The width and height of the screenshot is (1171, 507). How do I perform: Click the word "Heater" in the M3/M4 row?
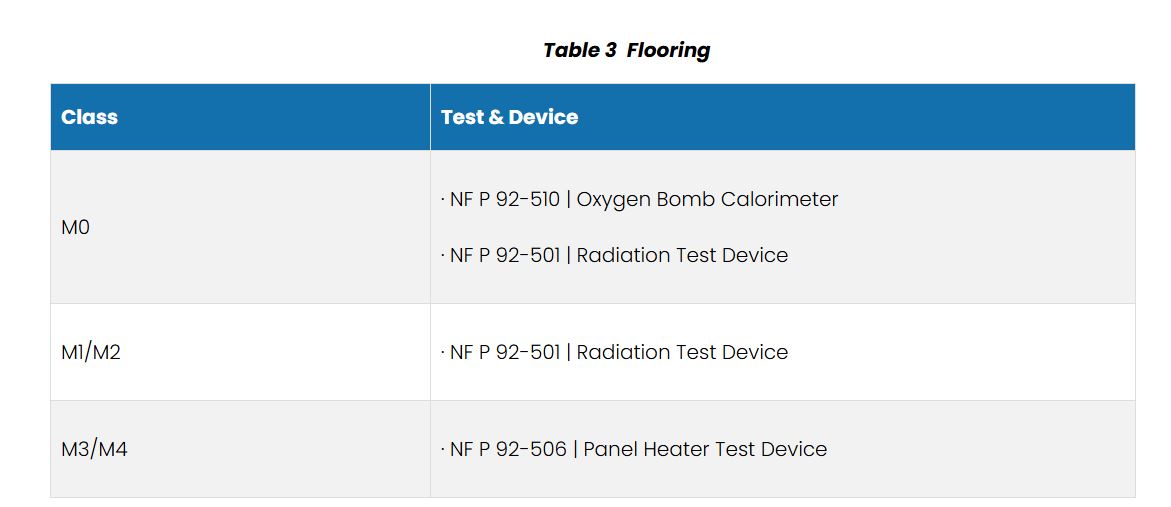pyautogui.click(x=672, y=449)
